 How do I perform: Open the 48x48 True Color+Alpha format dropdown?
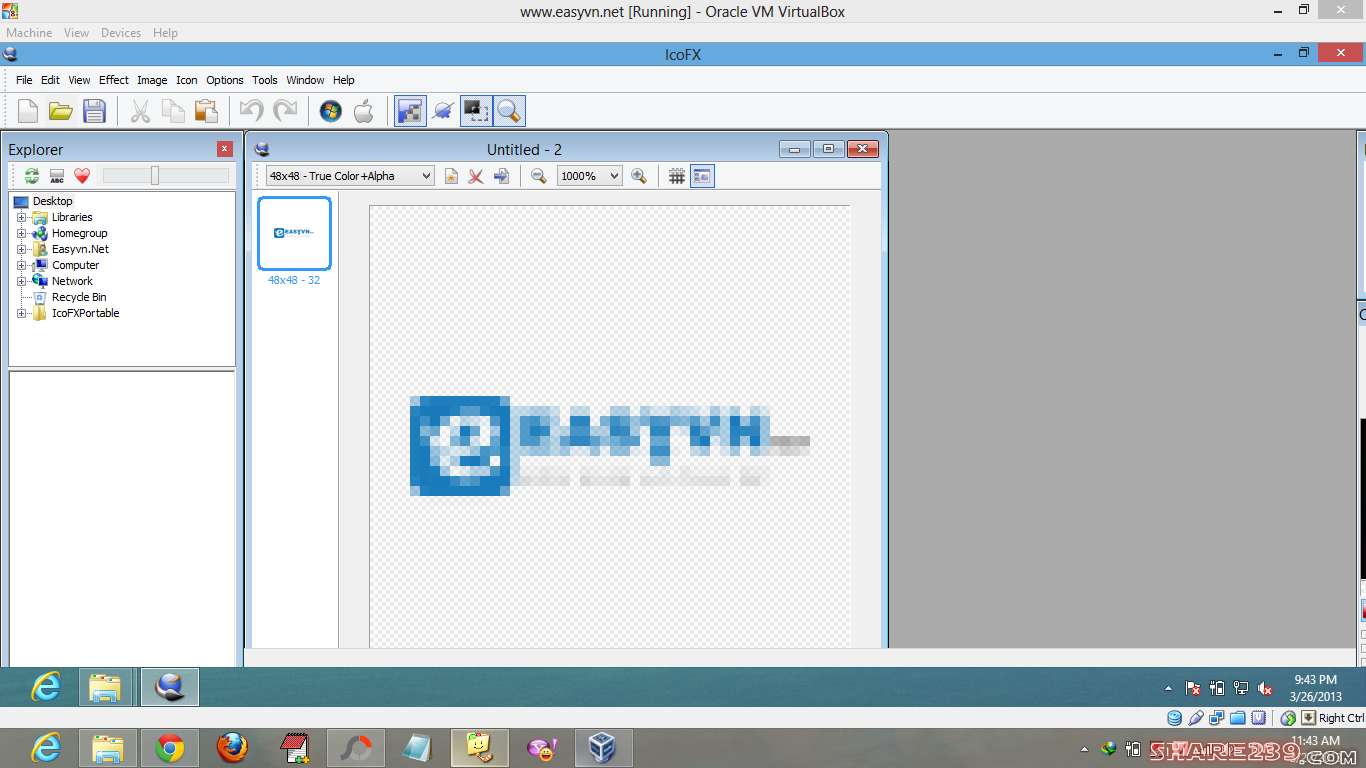350,176
